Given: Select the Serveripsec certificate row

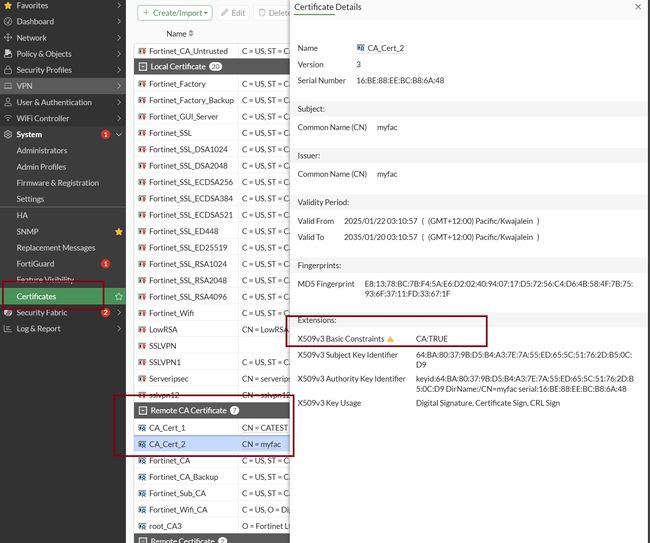Looking at the screenshot, I should click(212, 378).
